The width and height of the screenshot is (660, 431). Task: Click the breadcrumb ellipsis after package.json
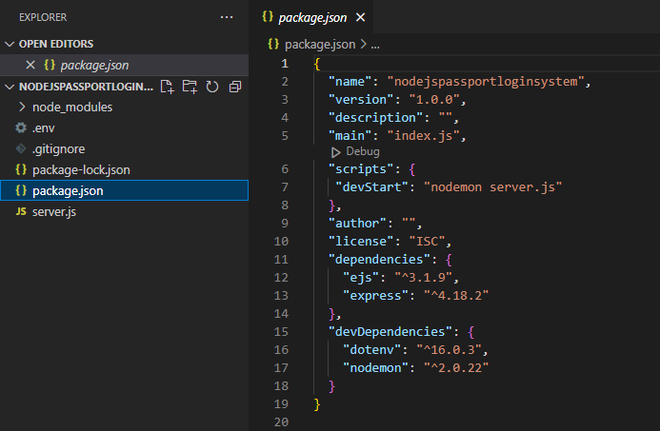click(376, 45)
